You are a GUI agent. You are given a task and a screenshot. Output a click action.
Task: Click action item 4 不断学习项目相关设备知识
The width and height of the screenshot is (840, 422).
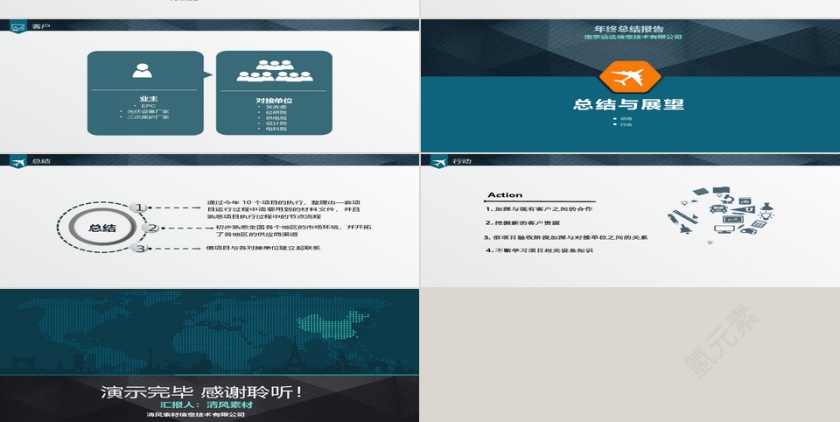539,250
